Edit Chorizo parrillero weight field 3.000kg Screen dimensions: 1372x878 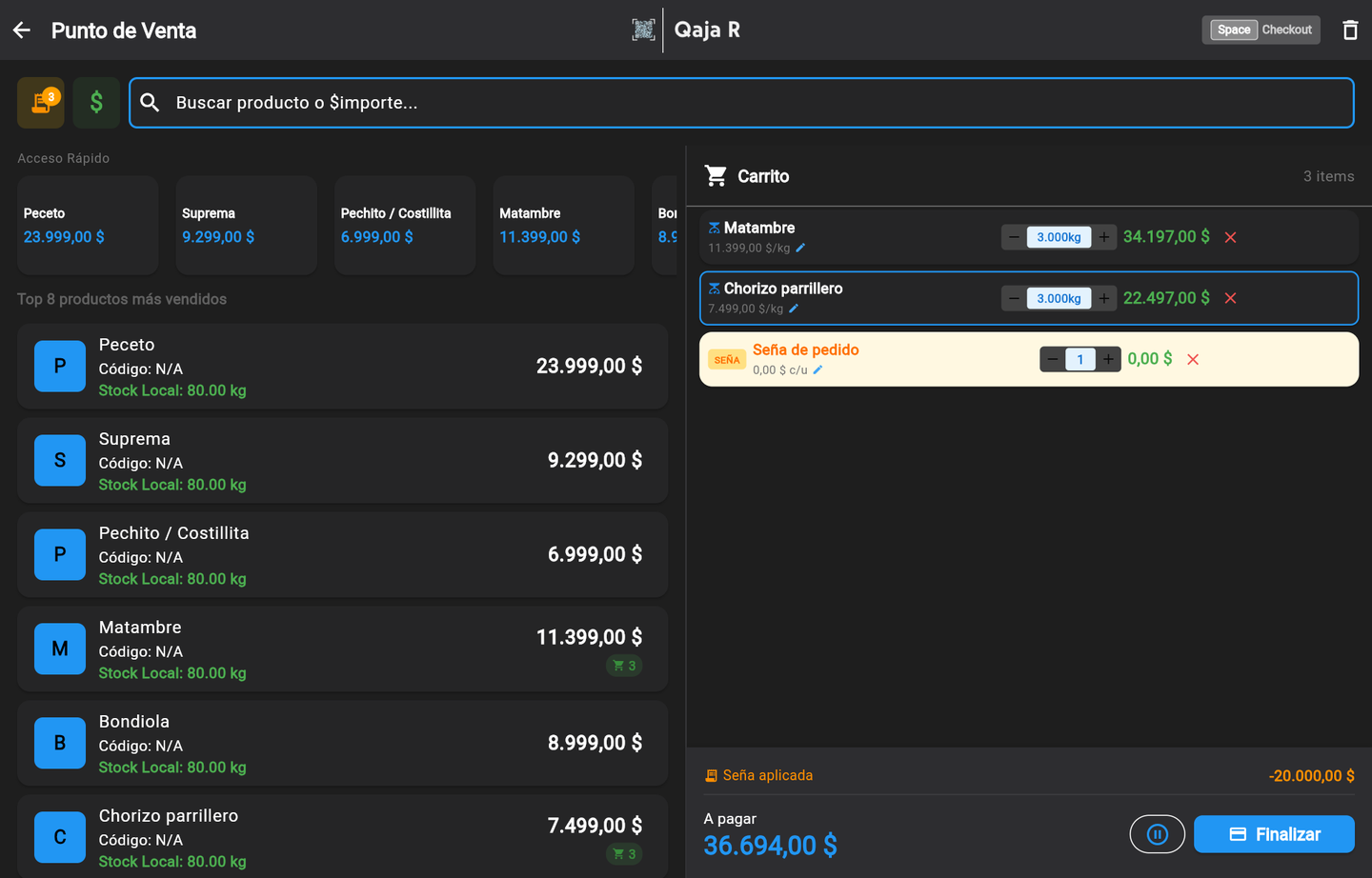point(1059,298)
